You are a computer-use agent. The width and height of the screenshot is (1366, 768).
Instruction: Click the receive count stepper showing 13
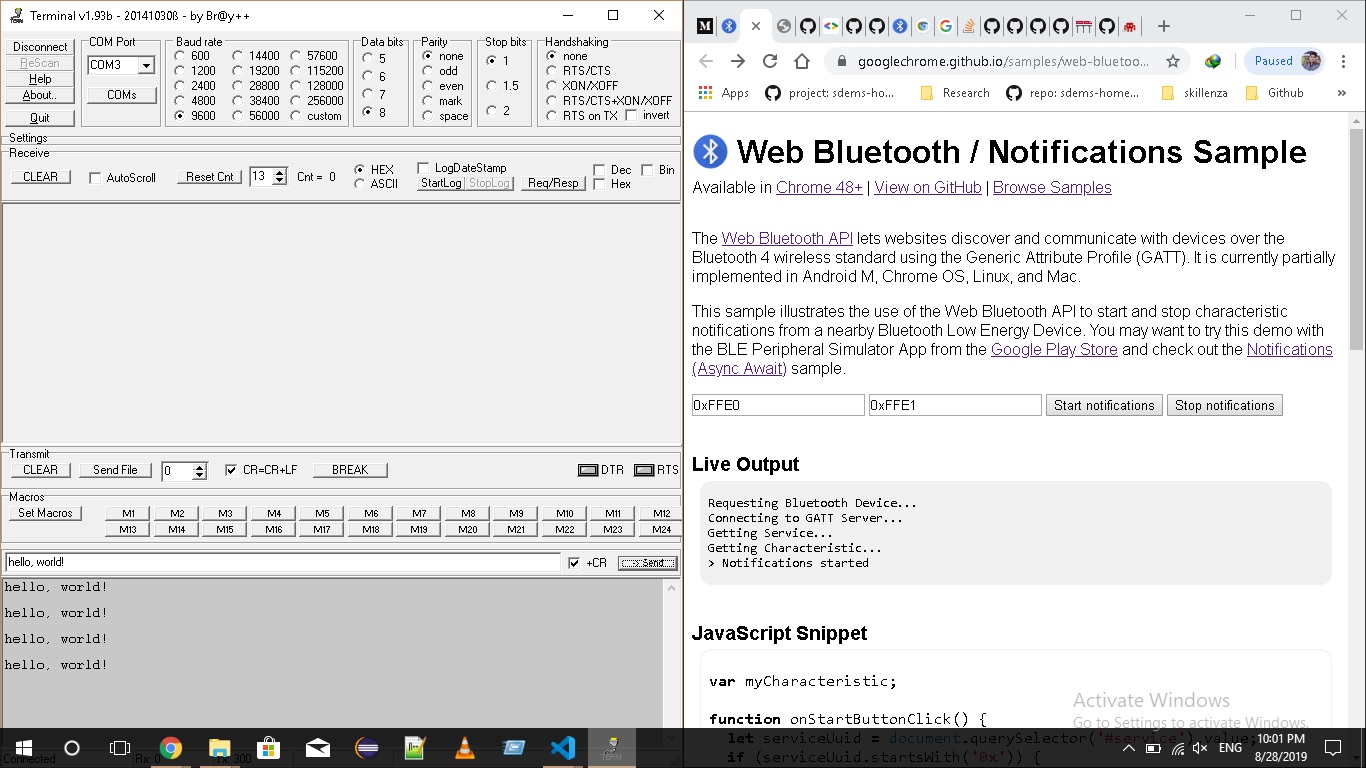coord(268,176)
